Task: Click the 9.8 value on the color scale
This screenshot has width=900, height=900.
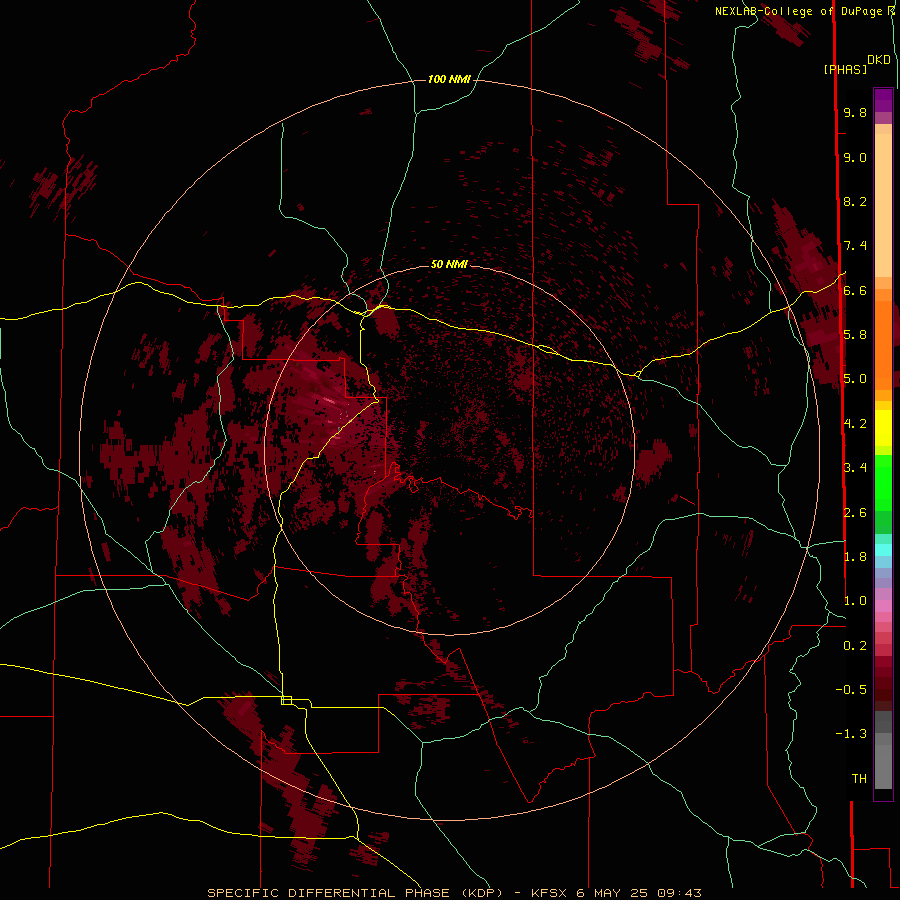Action: tap(855, 112)
